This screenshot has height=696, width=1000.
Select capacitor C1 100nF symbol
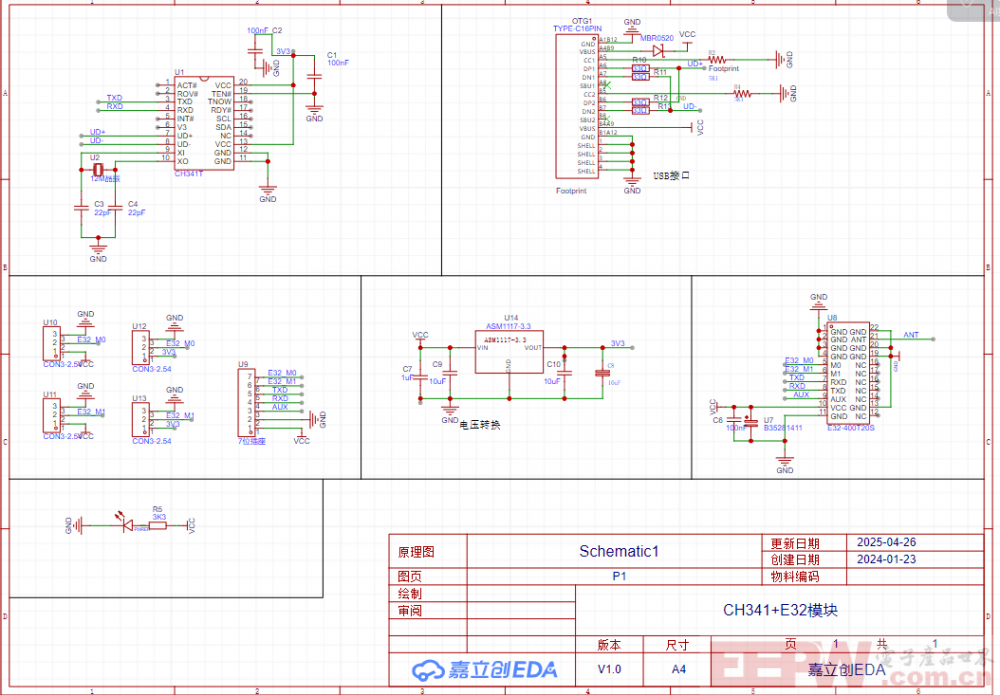coord(314,76)
